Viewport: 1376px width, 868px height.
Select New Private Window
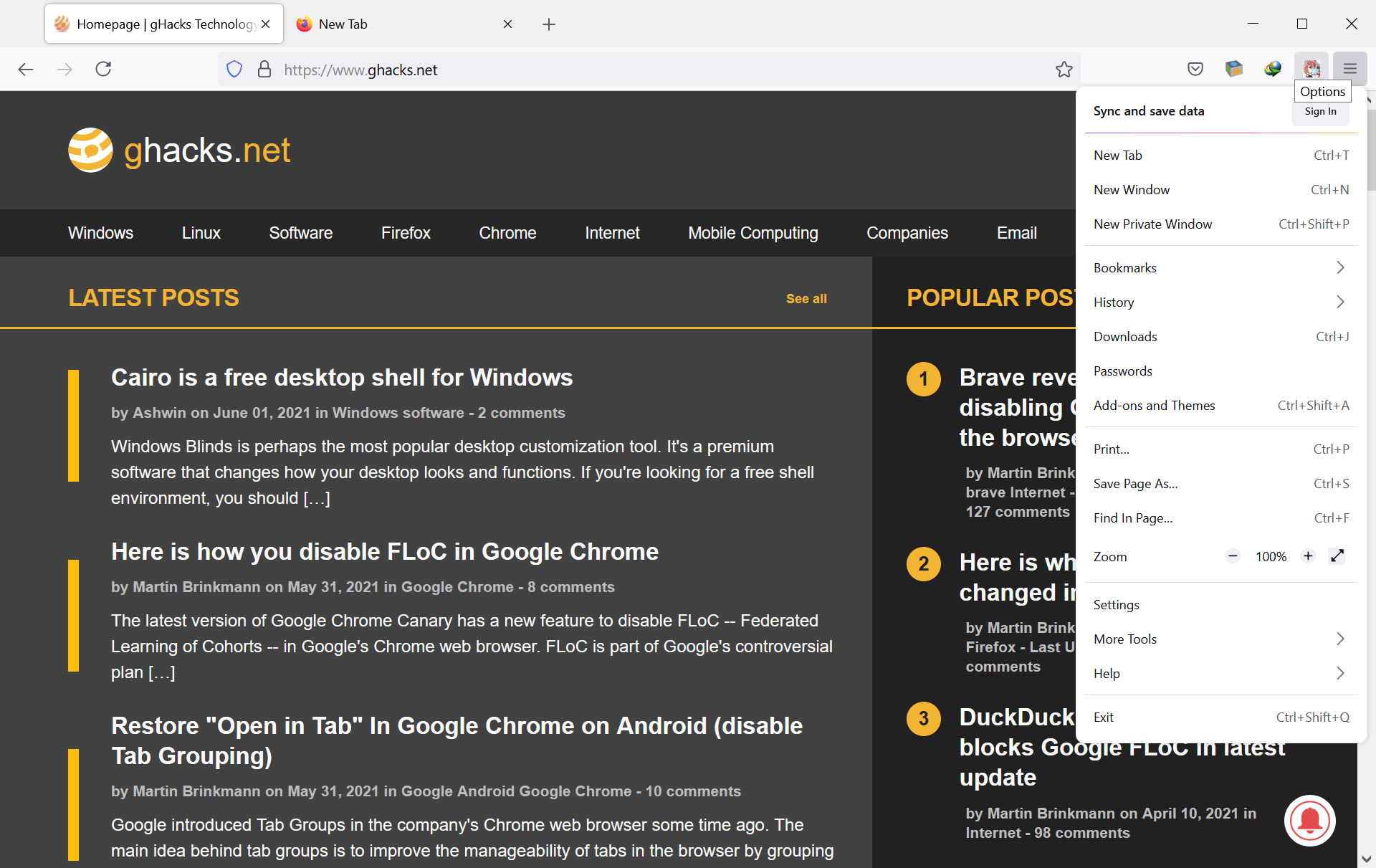tap(1152, 224)
